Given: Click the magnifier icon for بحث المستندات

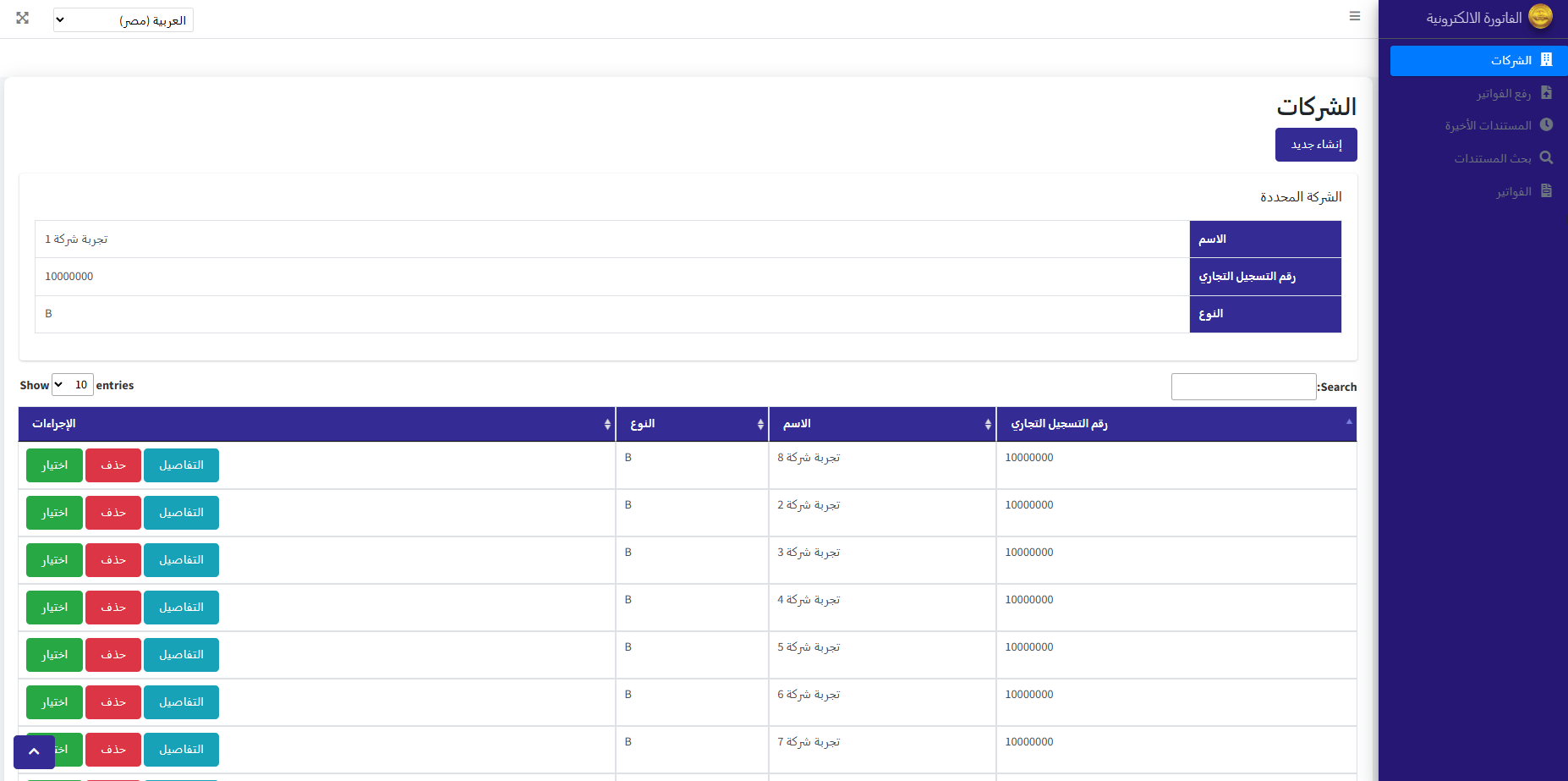Looking at the screenshot, I should point(1547,157).
